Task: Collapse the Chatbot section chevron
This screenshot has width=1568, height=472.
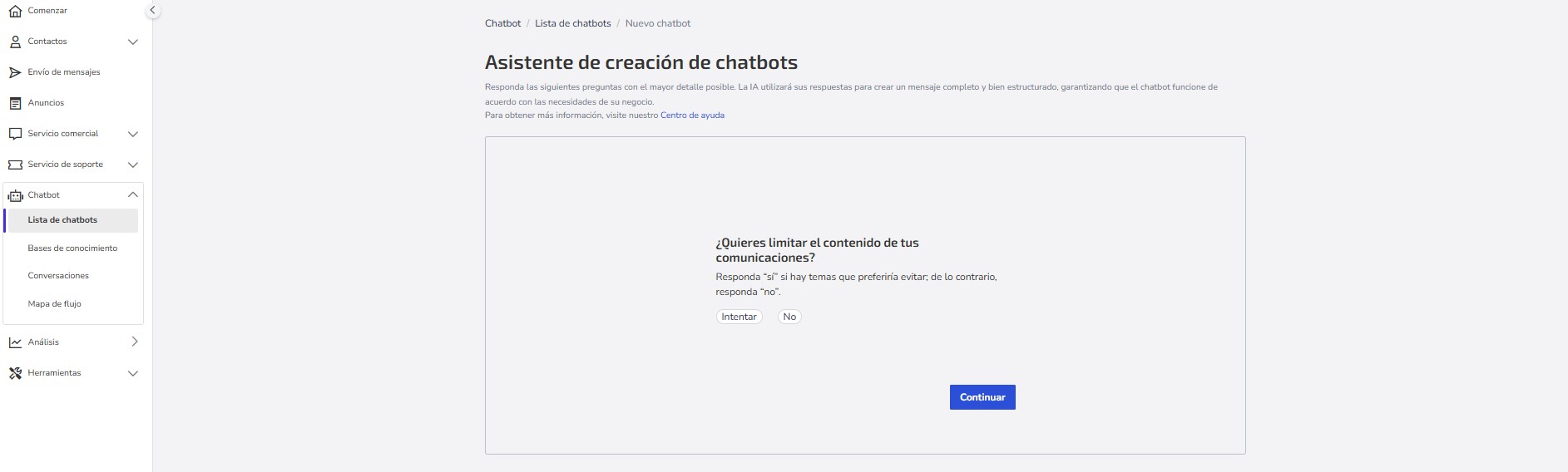Action: [x=132, y=194]
